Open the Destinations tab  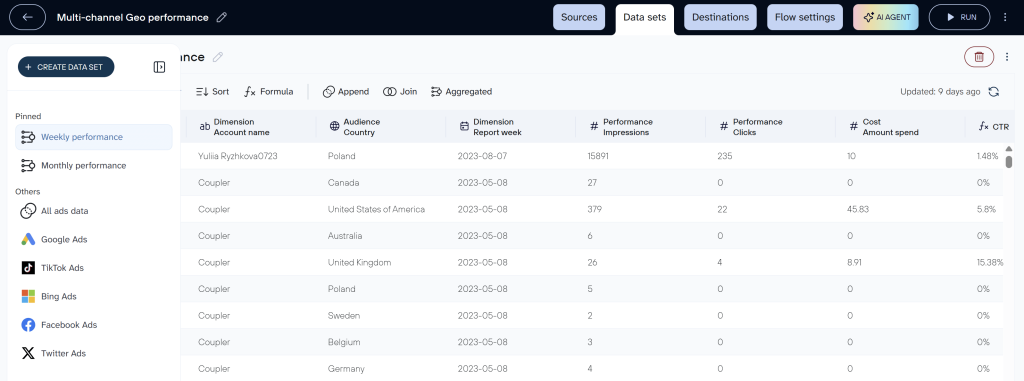click(x=720, y=18)
